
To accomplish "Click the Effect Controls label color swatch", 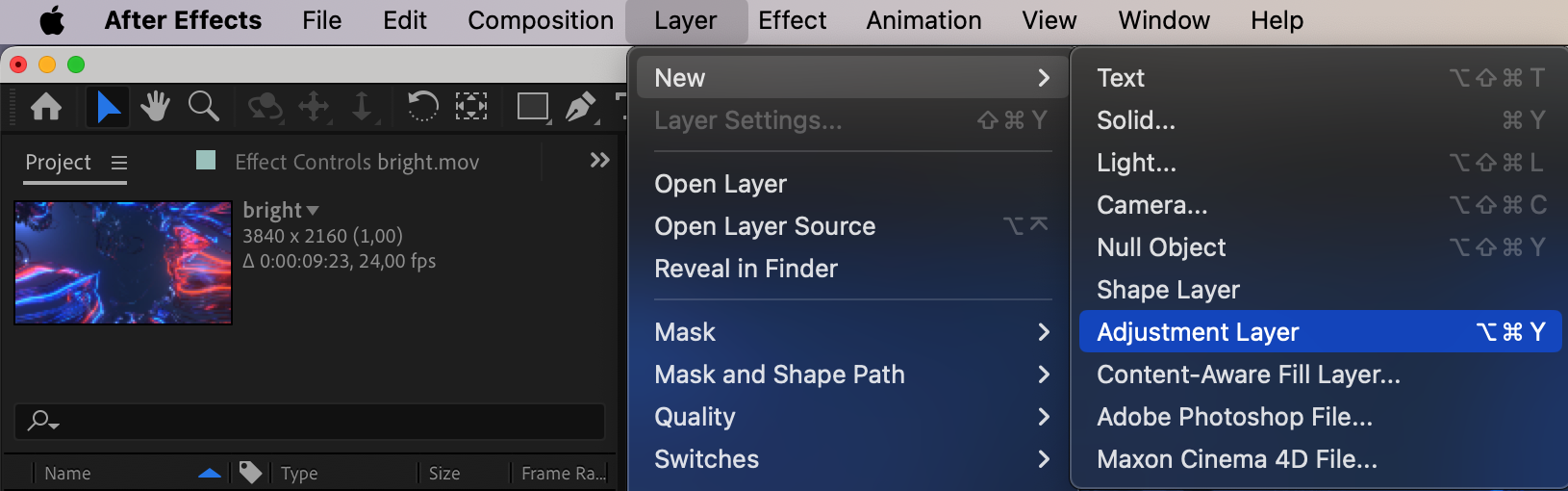I will pos(206,160).
